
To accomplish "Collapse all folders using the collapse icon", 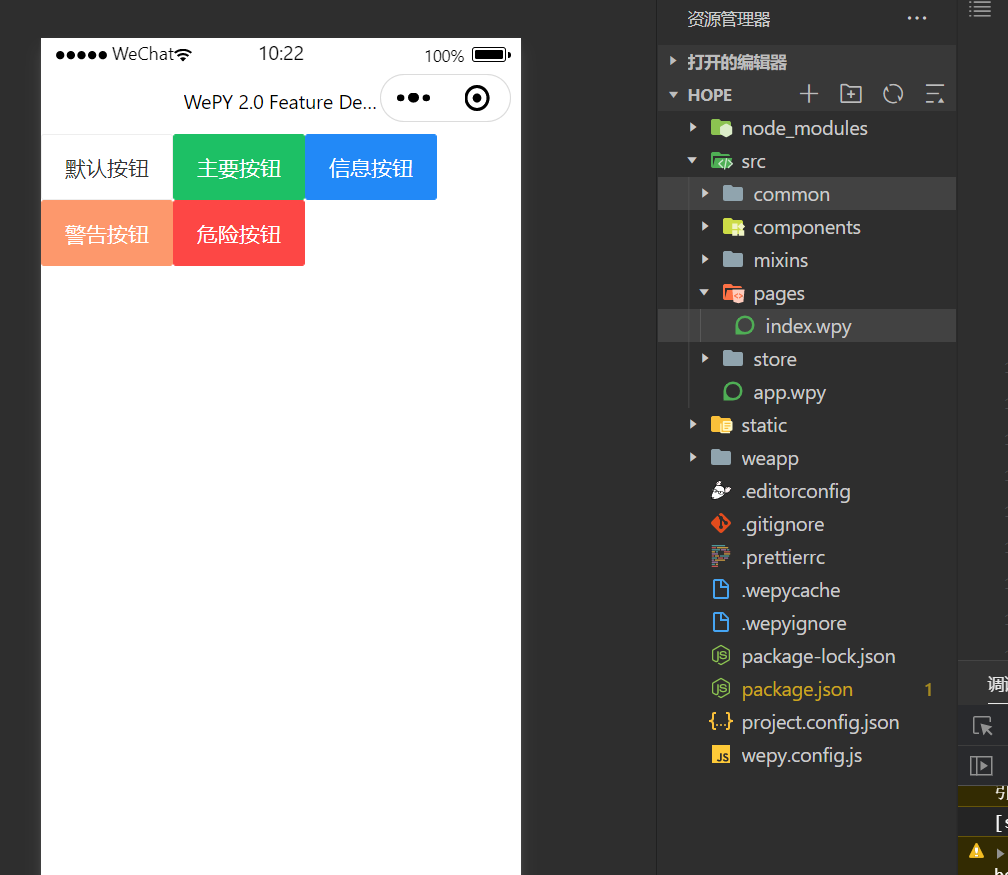I will [x=934, y=94].
